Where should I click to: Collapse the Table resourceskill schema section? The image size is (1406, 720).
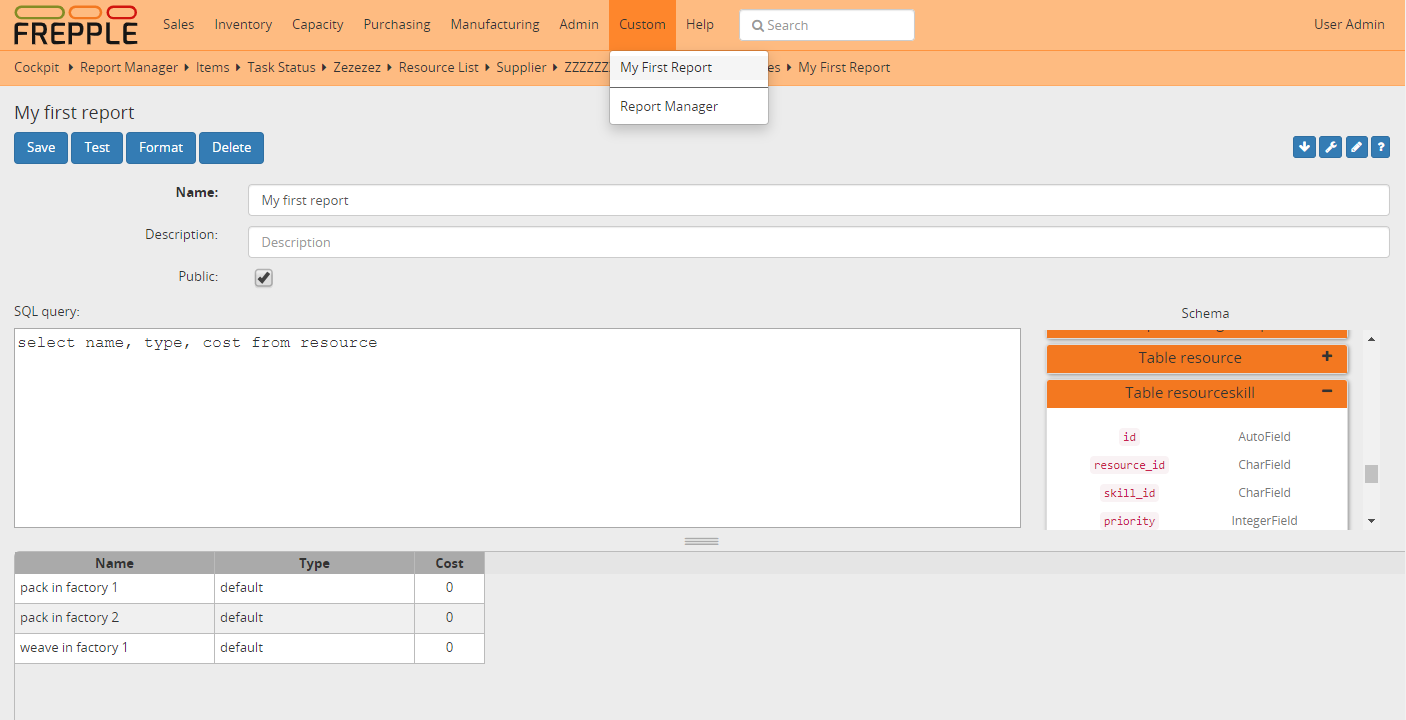pyautogui.click(x=1327, y=392)
